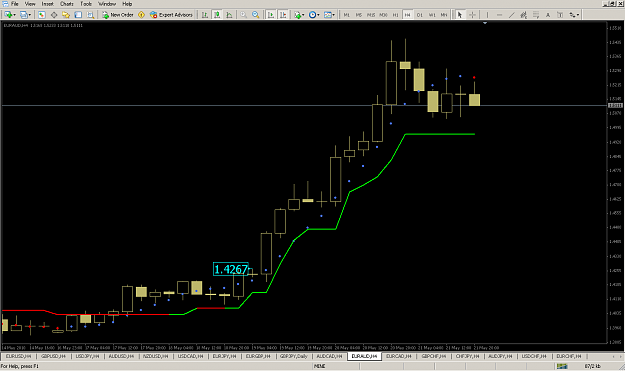Click the 1.4267 price label on chart
Screen dimensions: 625x371
231,269
